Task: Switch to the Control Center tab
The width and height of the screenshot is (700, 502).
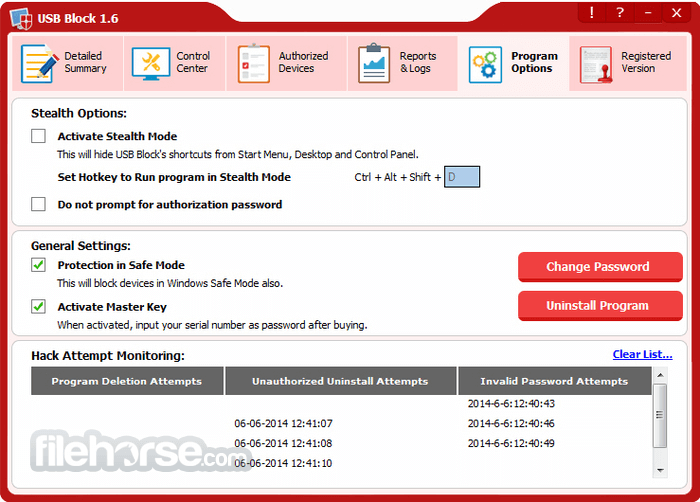Action: pos(175,63)
